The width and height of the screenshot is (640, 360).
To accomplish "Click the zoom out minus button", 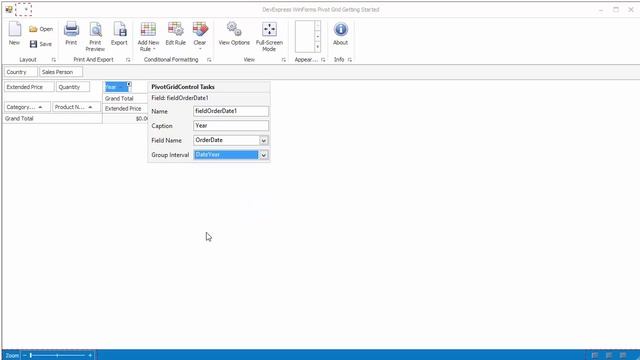I will [24, 356].
